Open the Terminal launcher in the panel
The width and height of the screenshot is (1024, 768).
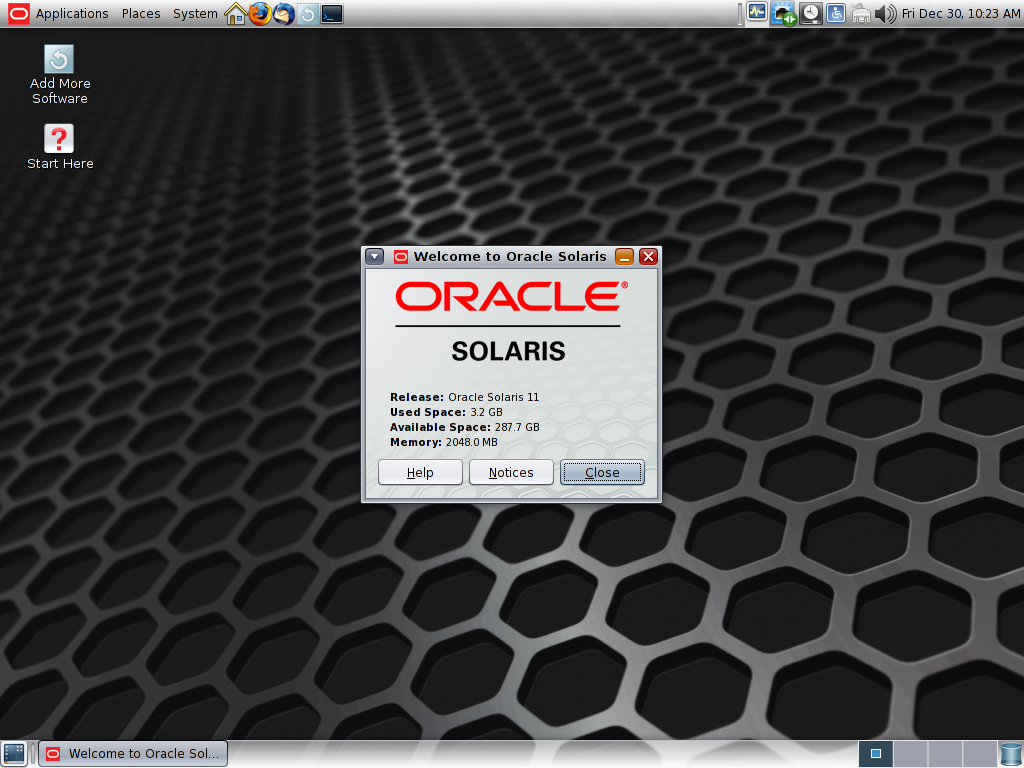click(x=332, y=14)
